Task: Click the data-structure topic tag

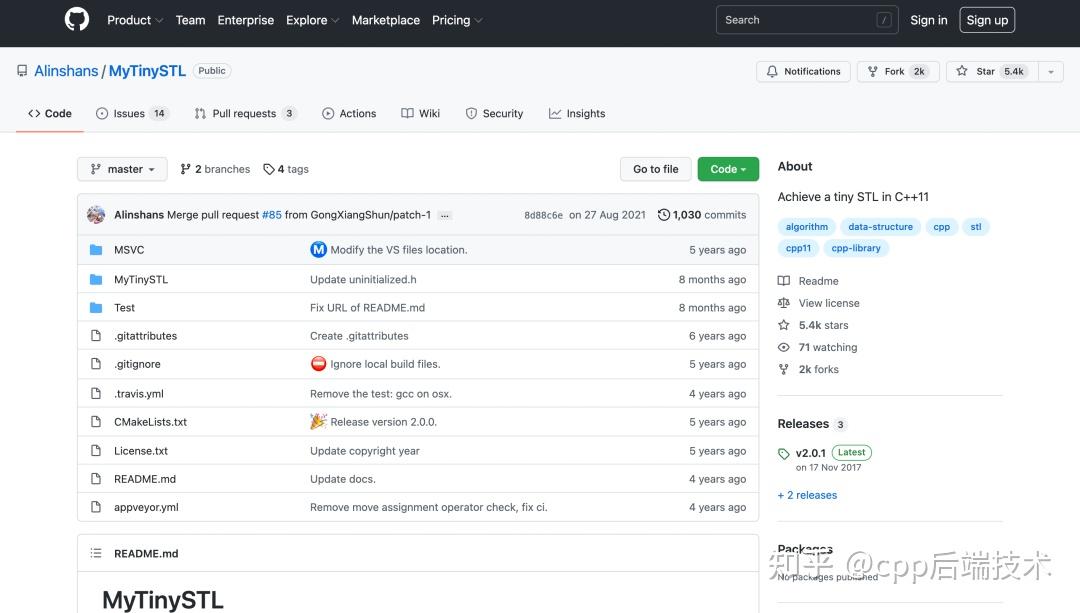Action: [880, 227]
